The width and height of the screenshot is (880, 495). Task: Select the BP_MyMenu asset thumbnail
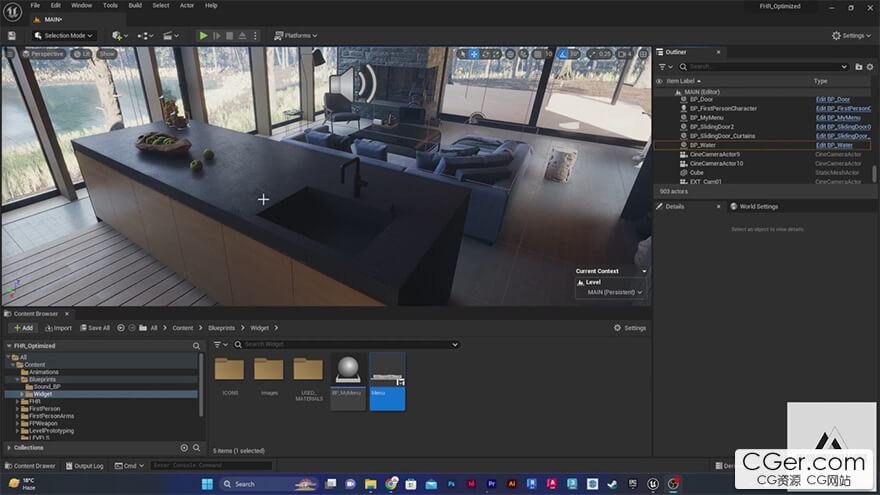pos(348,382)
